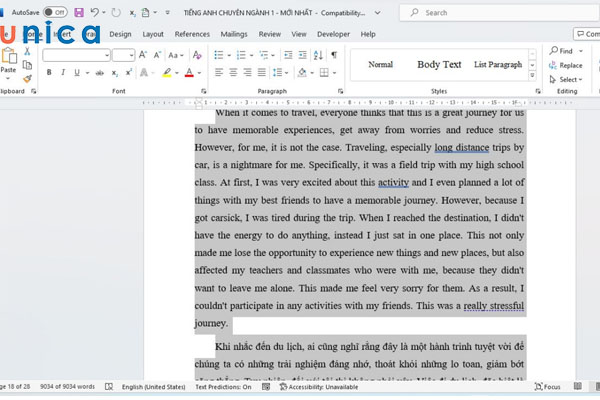Apply the Body Text style

(439, 65)
